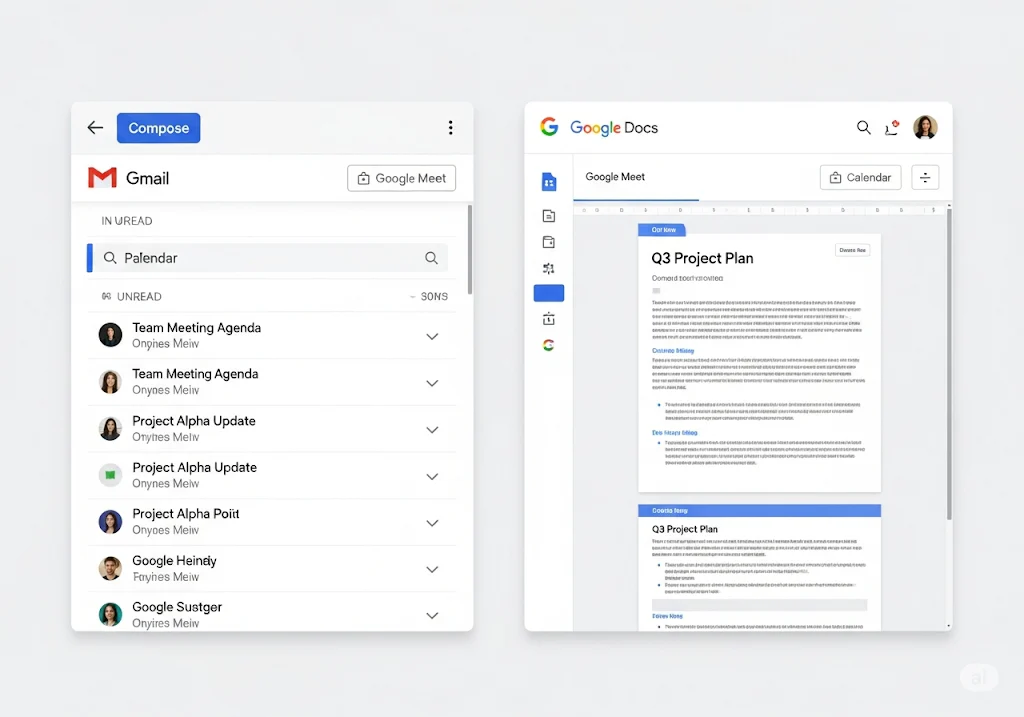Click the Google Docs title text
The width and height of the screenshot is (1024, 717).
pos(614,127)
